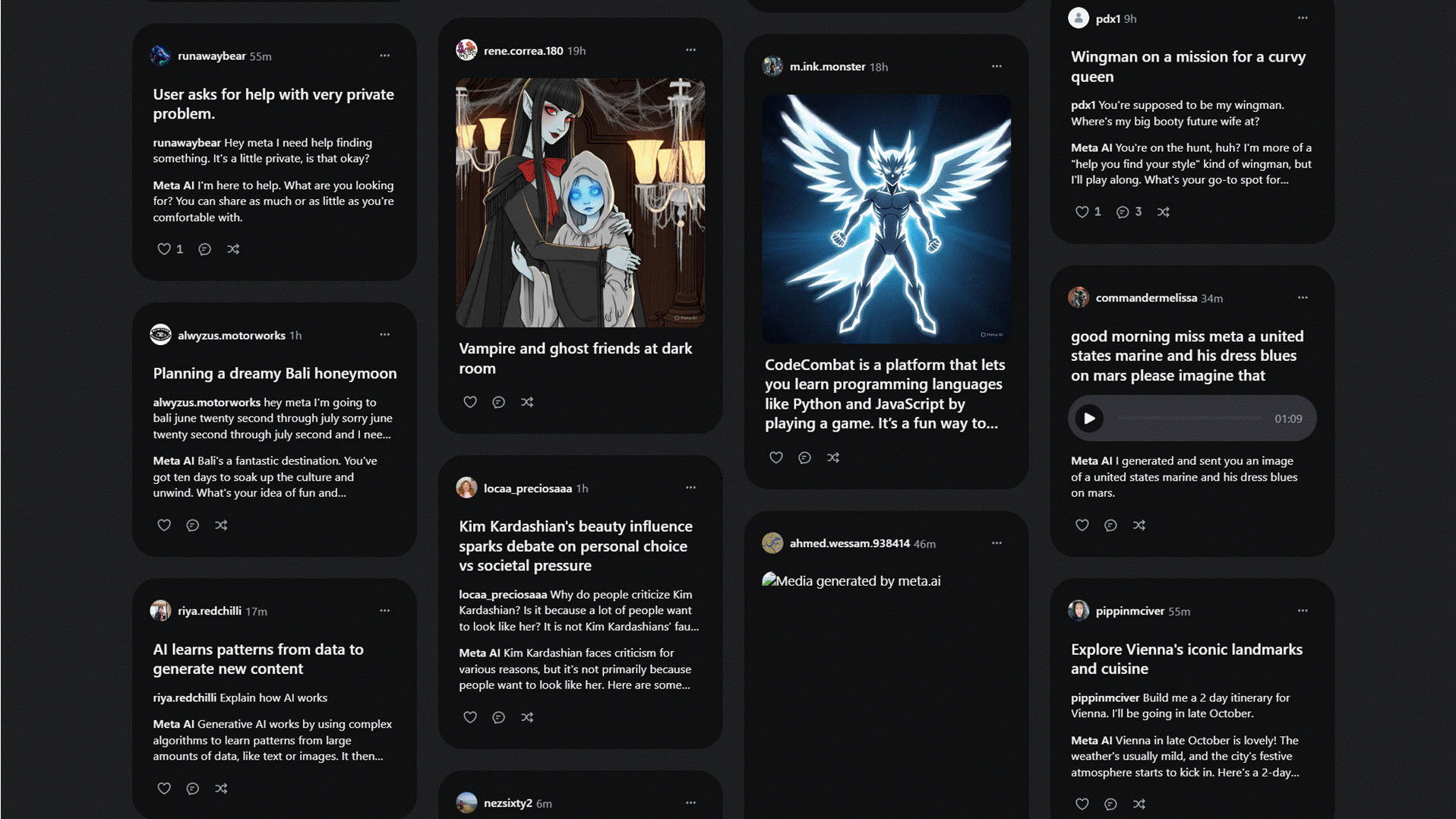Seek within the 01:09 audio progress bar
This screenshot has height=819, width=1456.
1189,419
